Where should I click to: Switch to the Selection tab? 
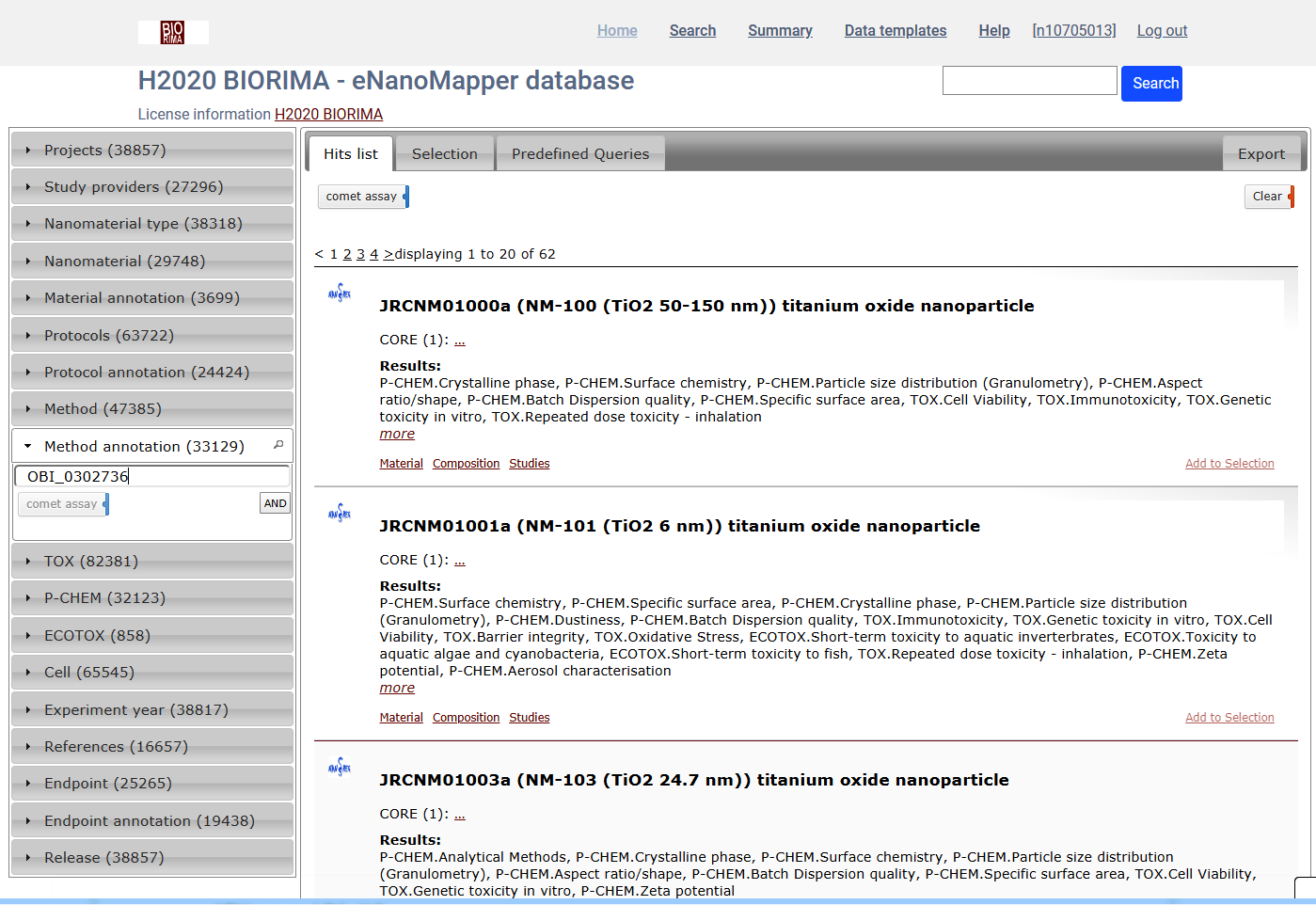coord(444,153)
